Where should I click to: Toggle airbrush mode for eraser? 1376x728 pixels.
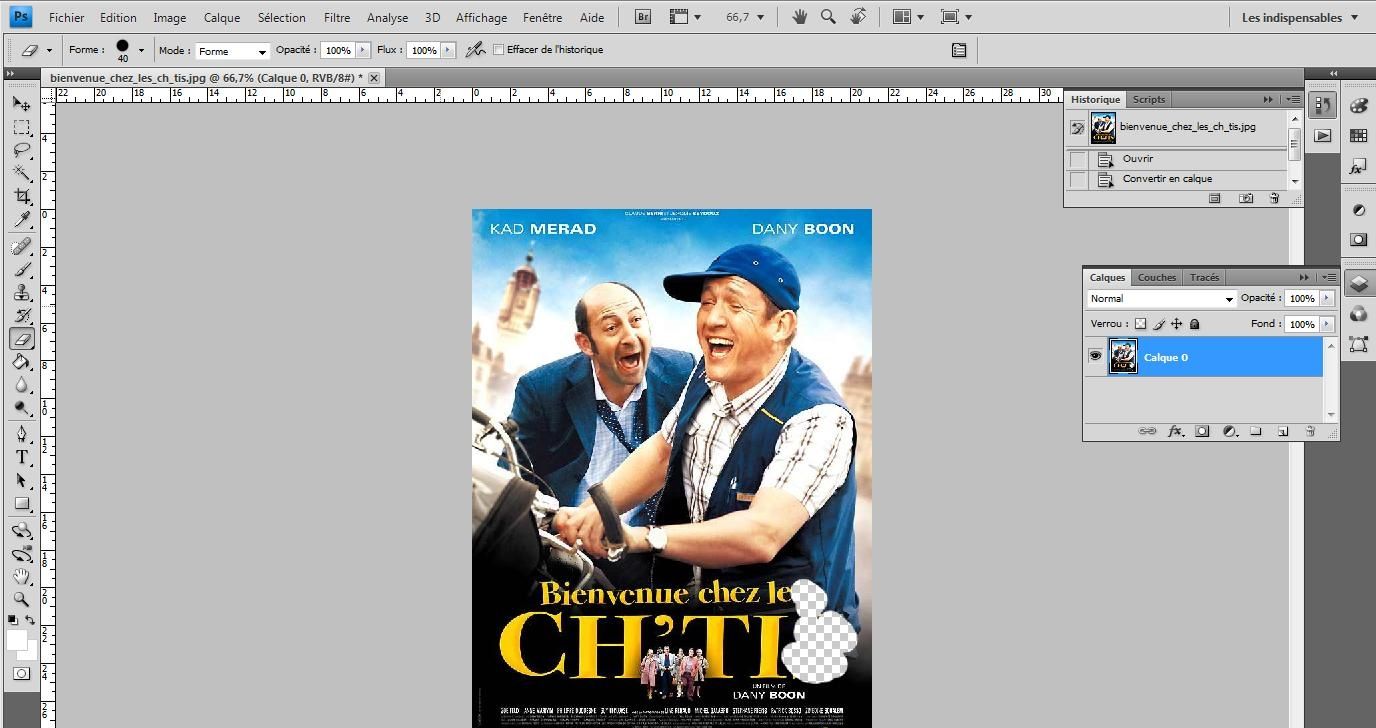(476, 49)
